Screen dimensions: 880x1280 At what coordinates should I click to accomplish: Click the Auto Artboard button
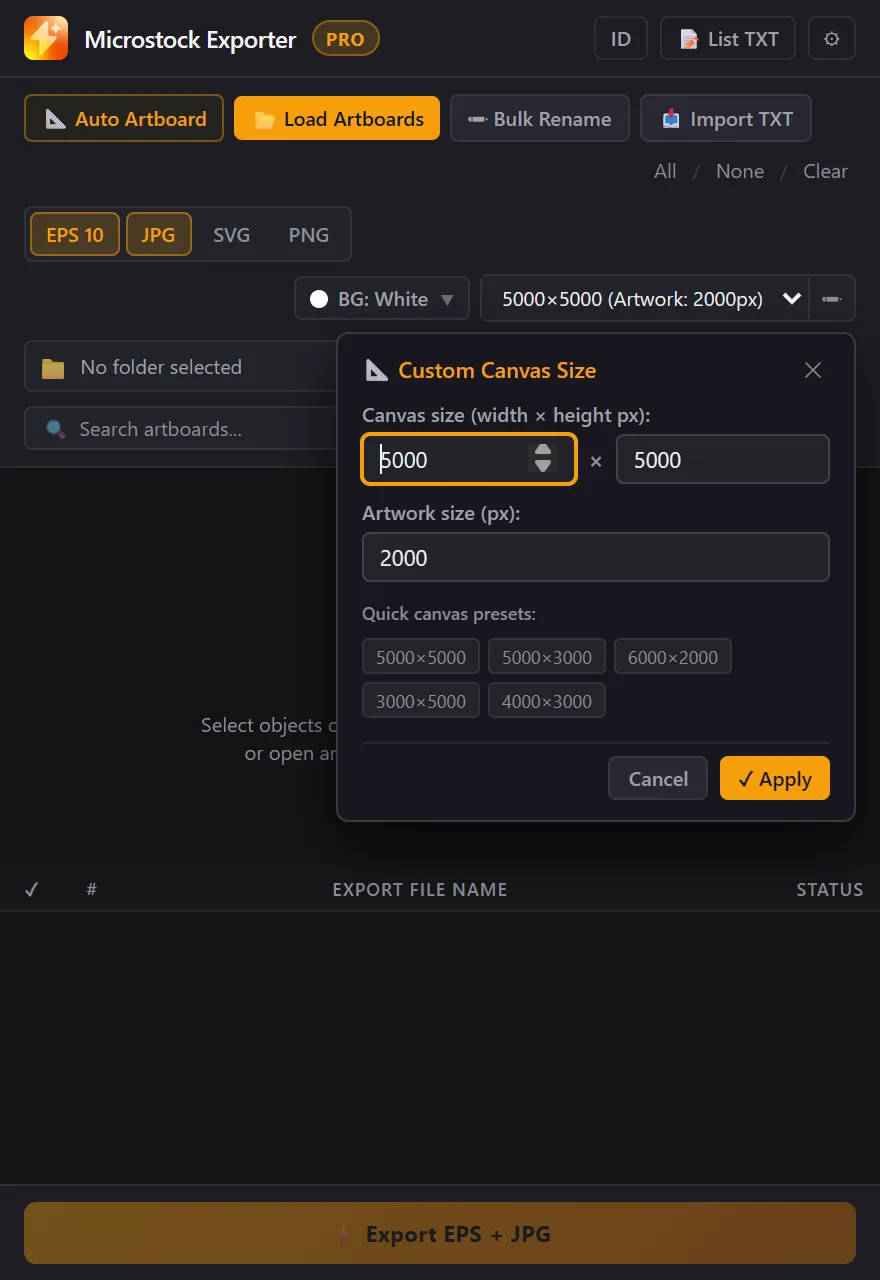(x=124, y=119)
